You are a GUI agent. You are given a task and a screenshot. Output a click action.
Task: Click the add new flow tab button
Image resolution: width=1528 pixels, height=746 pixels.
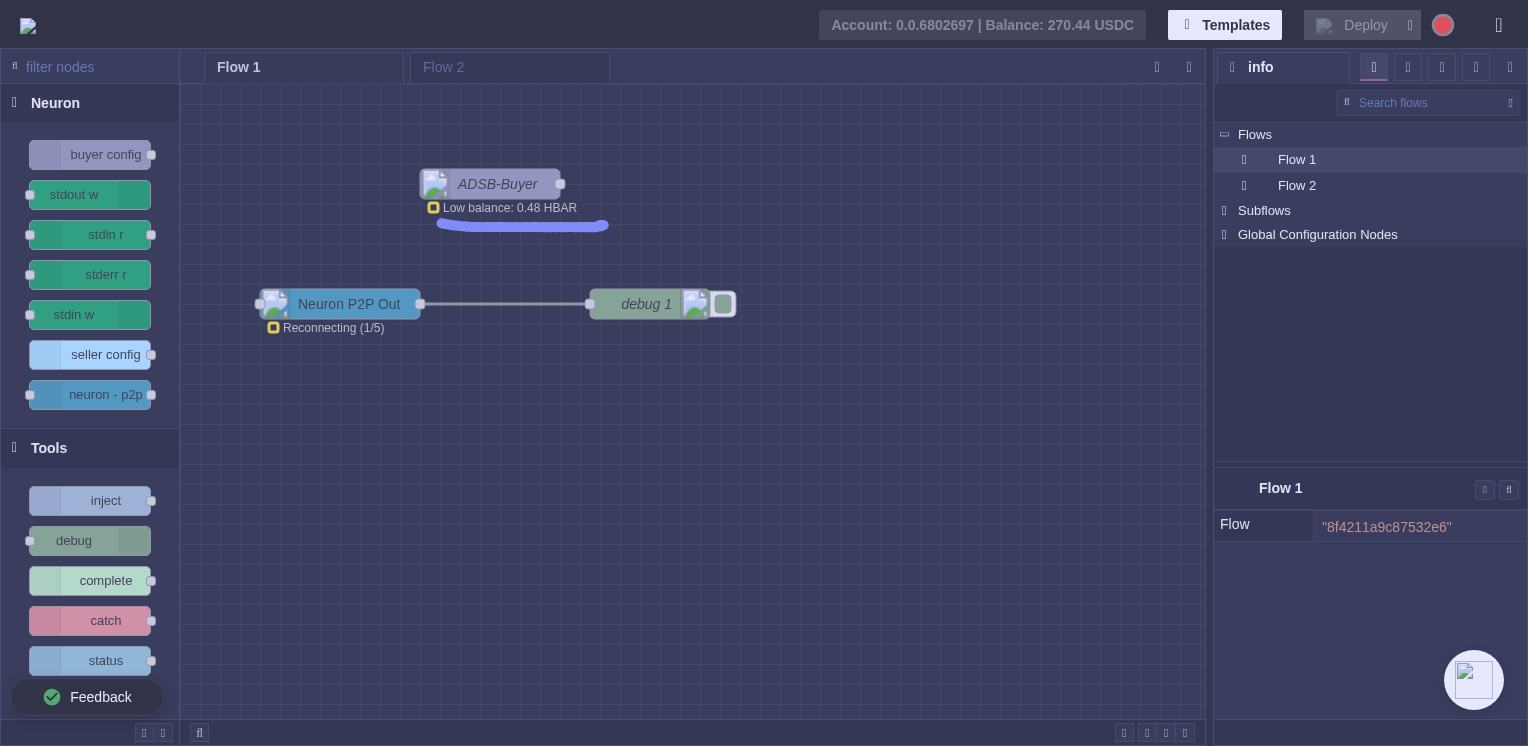click(x=1157, y=67)
